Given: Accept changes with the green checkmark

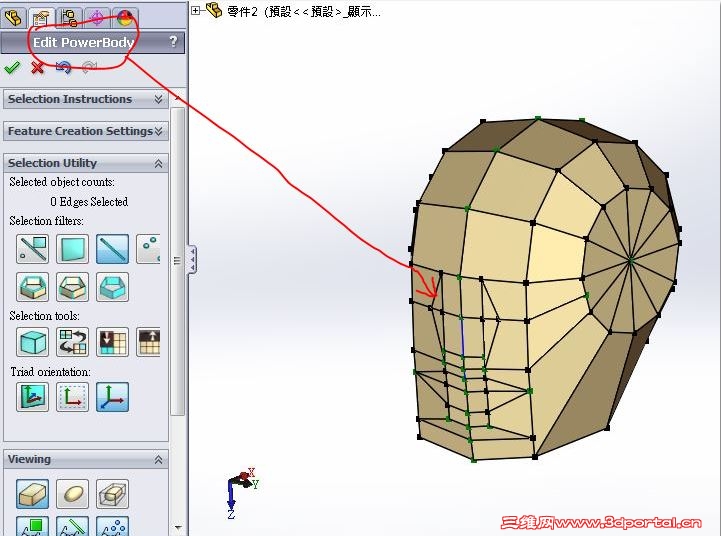Looking at the screenshot, I should 12,68.
